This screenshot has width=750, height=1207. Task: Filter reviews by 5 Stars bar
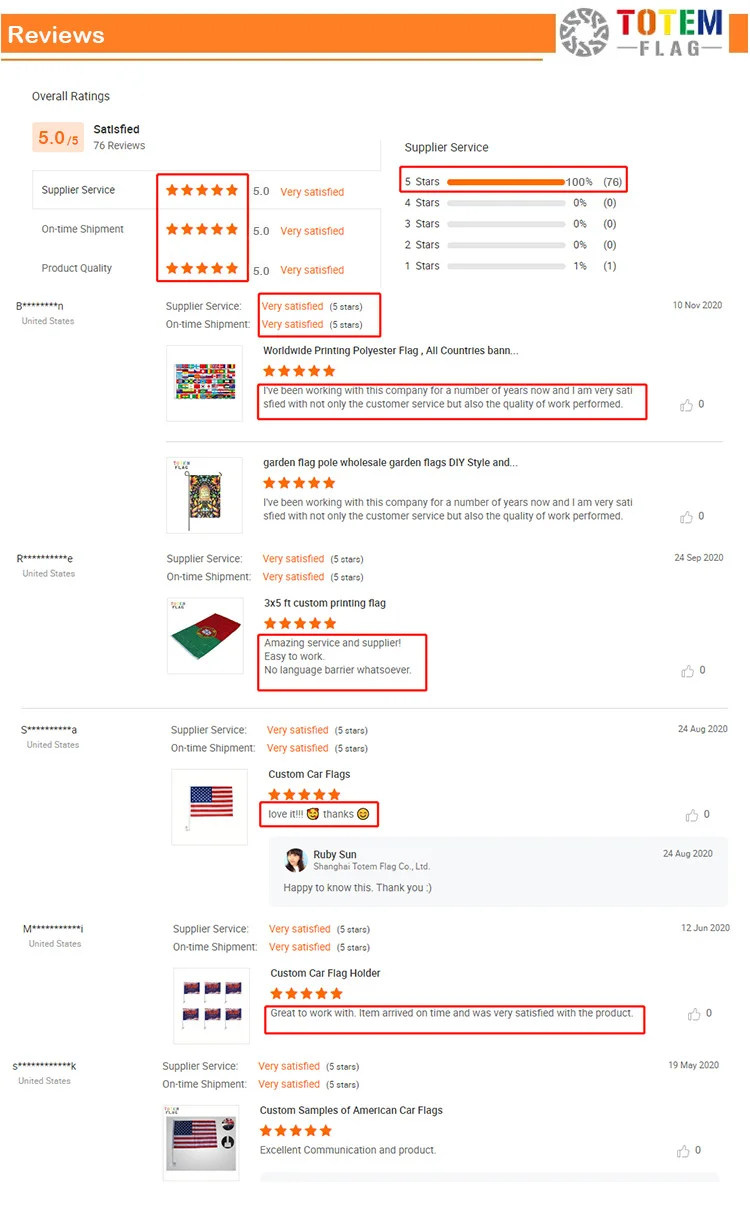point(506,182)
